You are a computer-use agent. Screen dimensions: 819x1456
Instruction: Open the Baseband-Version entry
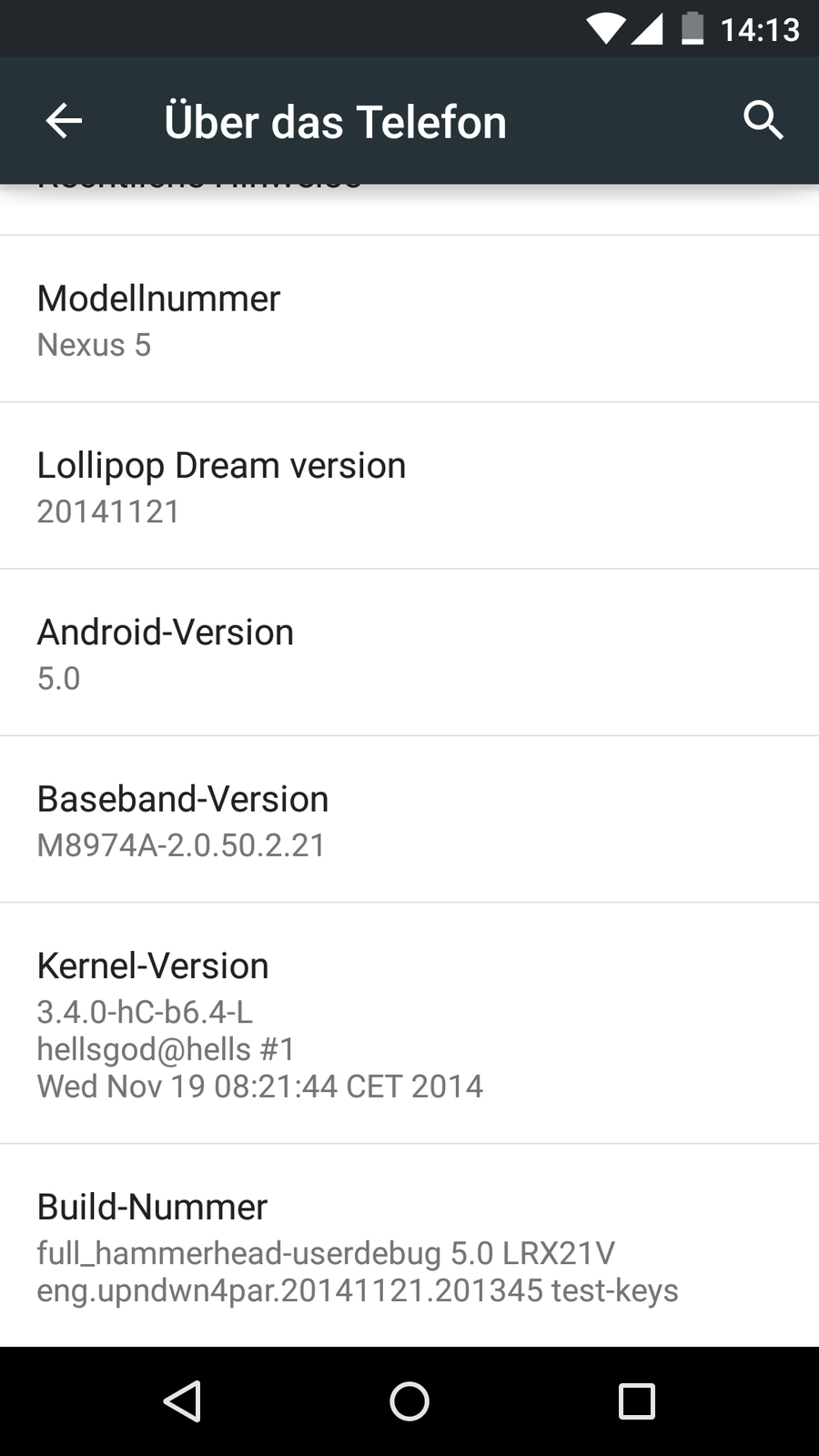409,820
